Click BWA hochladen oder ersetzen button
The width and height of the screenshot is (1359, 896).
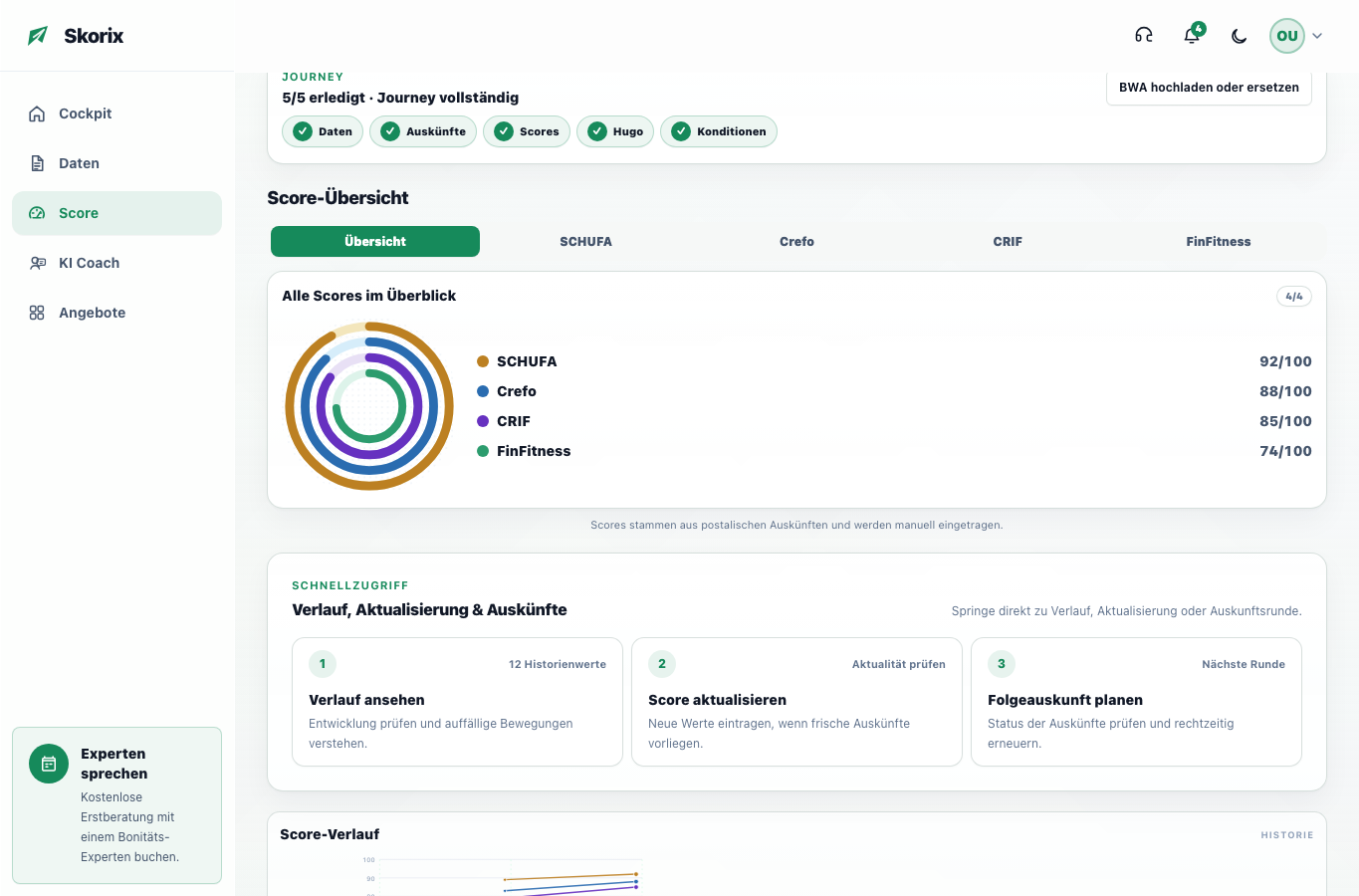[x=1209, y=87]
